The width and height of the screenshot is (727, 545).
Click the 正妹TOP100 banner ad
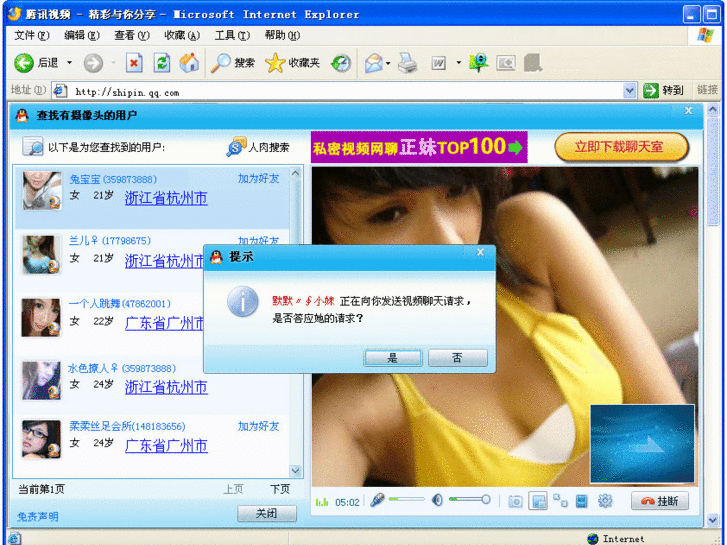tap(419, 147)
